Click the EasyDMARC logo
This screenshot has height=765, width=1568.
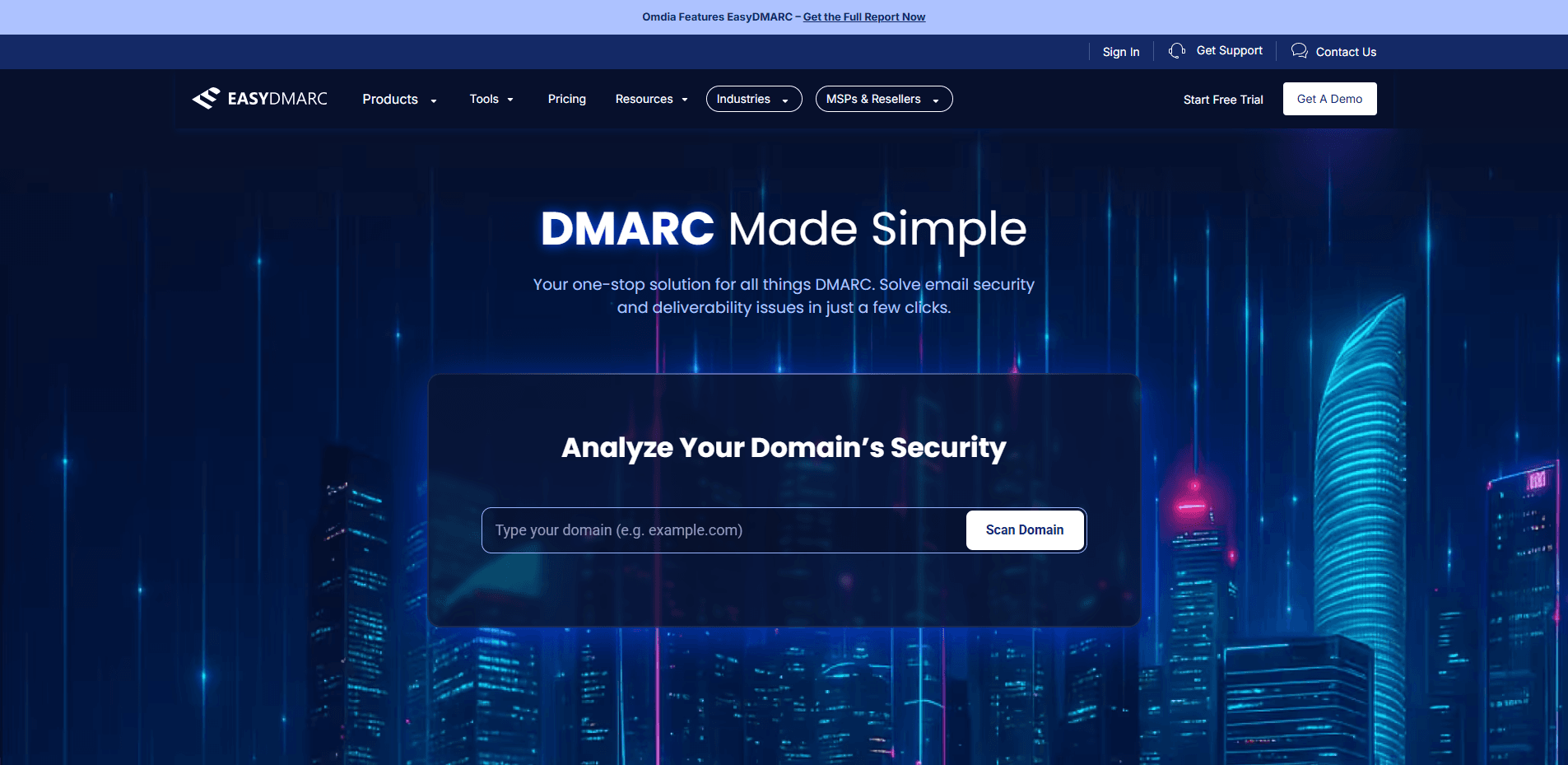coord(259,98)
